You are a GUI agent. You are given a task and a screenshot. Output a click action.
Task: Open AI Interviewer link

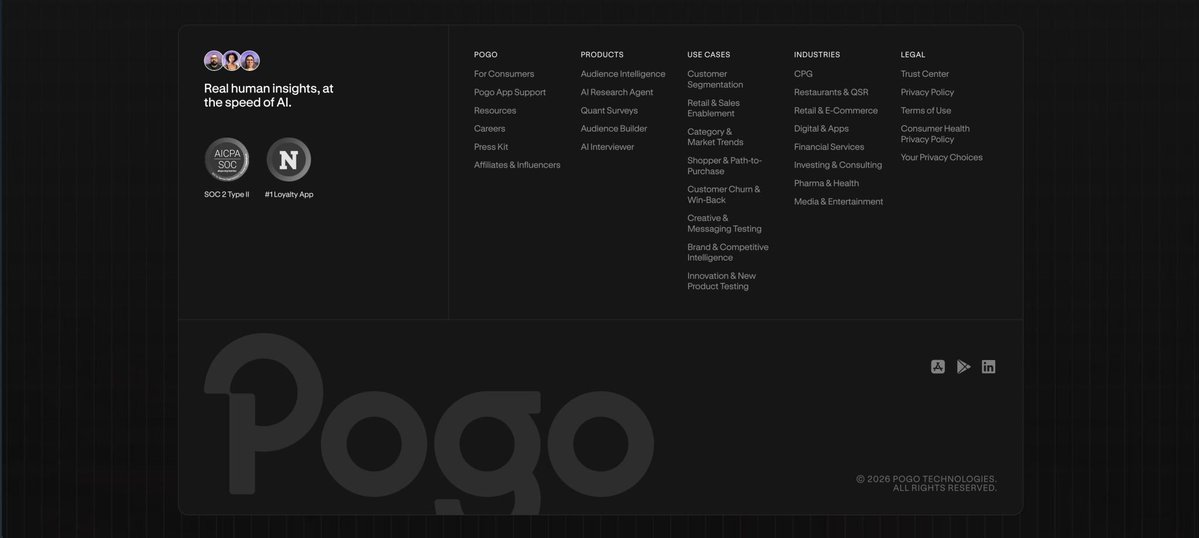point(607,147)
